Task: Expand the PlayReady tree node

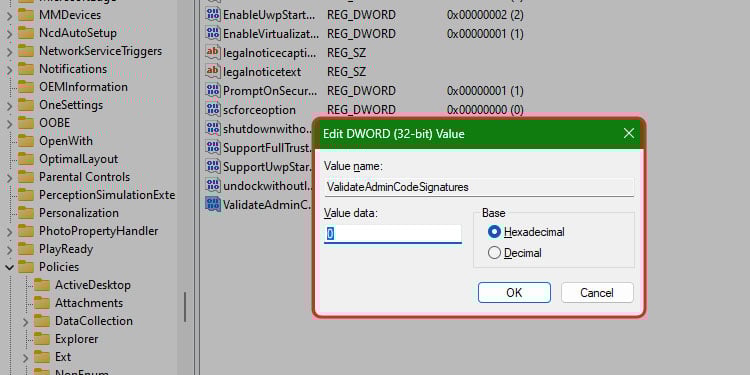Action: pyautogui.click(x=10, y=249)
